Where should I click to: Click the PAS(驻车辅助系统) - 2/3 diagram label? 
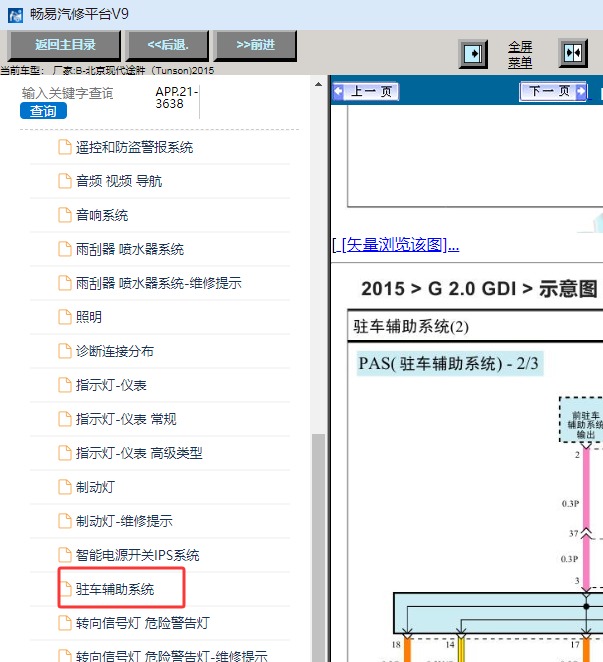coord(449,364)
